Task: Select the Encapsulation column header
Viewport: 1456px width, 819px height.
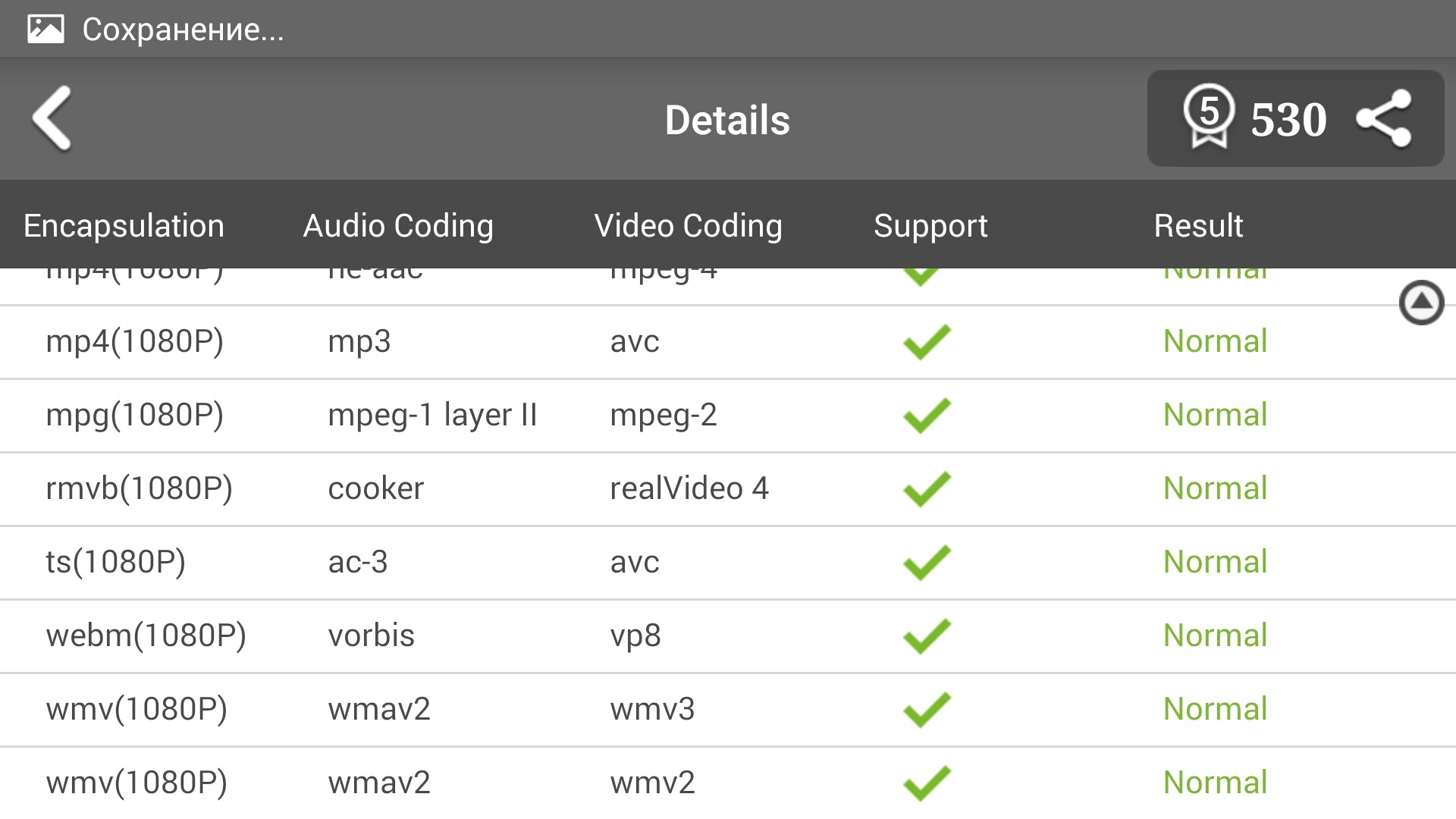Action: pos(124,226)
